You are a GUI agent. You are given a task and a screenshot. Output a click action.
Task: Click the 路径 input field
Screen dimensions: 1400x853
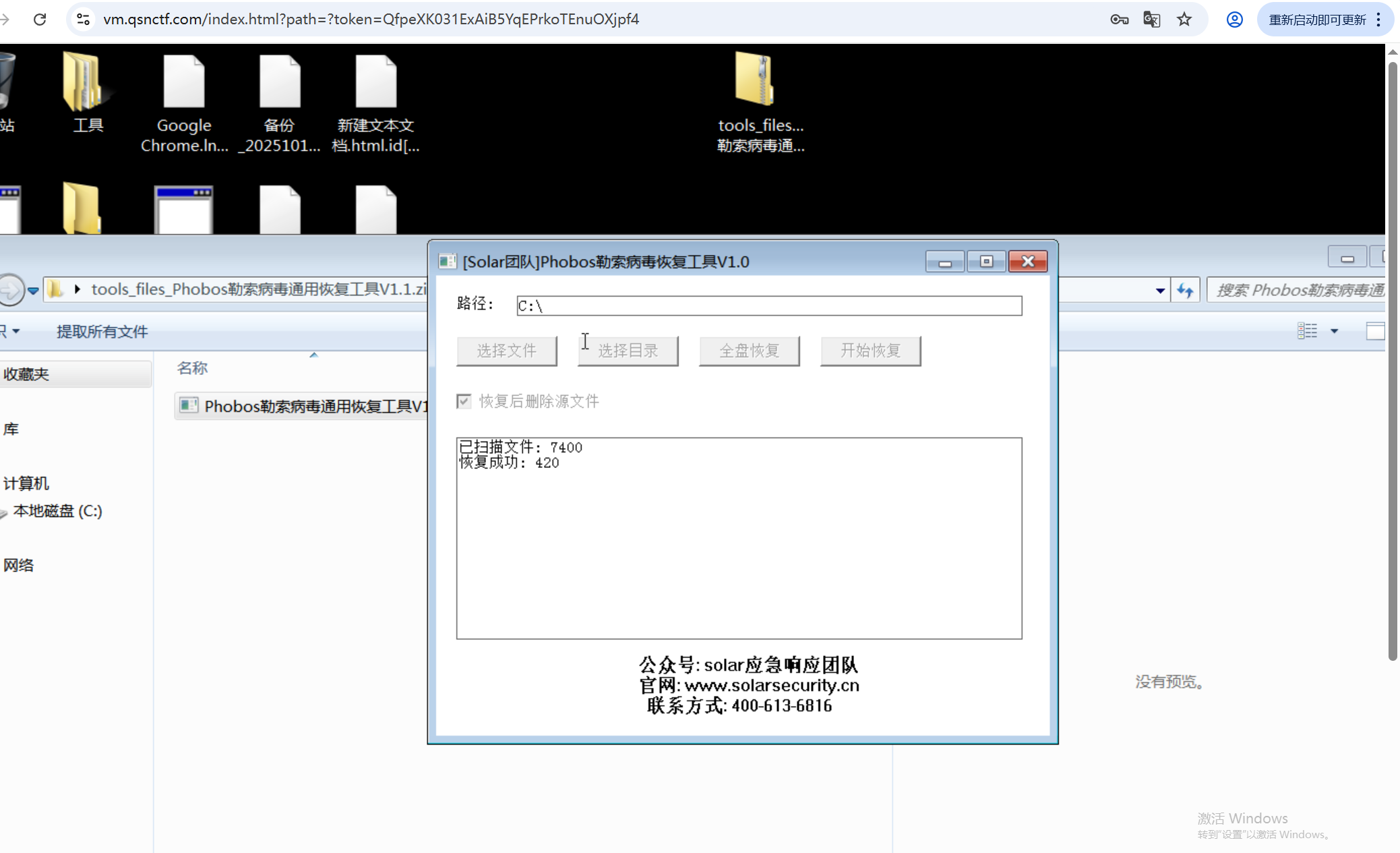pos(768,305)
